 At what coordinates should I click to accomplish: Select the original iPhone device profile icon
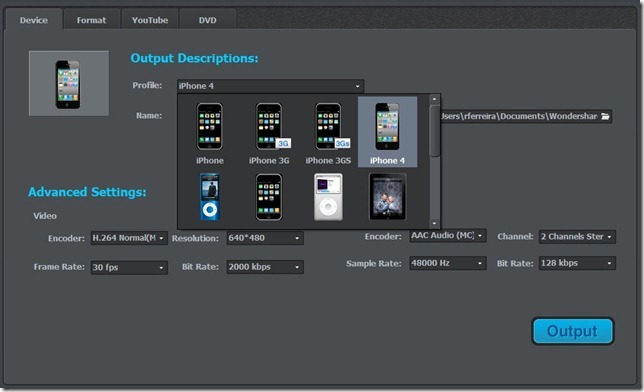click(x=209, y=127)
